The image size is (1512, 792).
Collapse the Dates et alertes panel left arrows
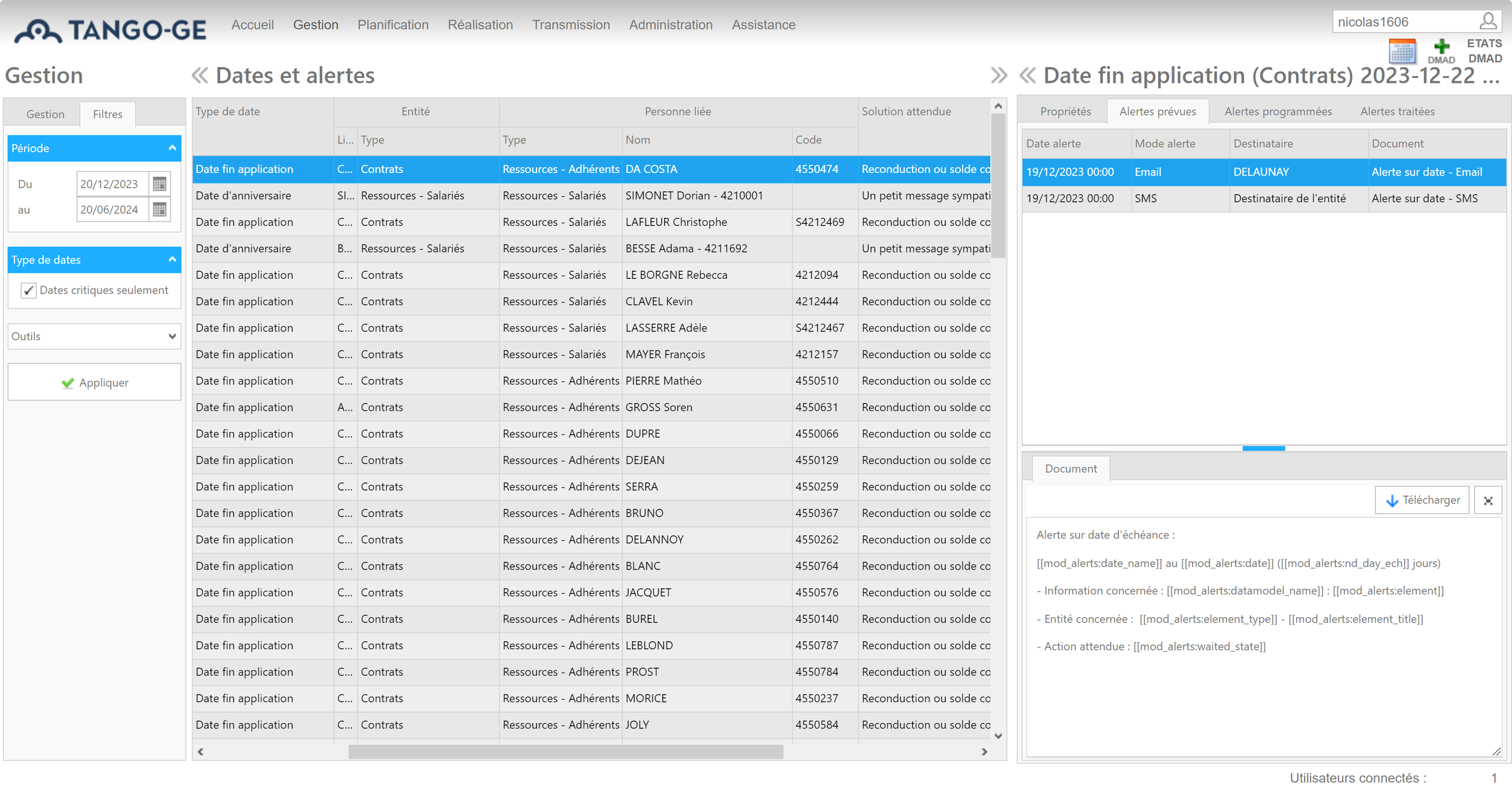pos(200,76)
